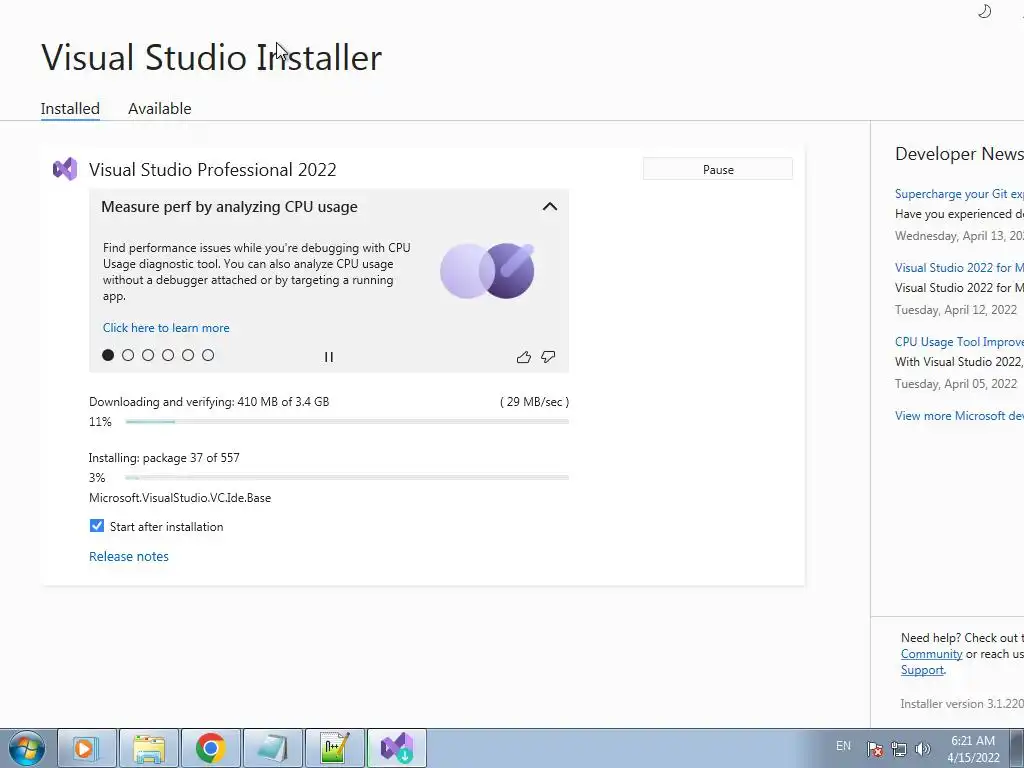Screen dimensions: 1024x768
Task: Open Supercharge your Git news article
Action: click(959, 194)
